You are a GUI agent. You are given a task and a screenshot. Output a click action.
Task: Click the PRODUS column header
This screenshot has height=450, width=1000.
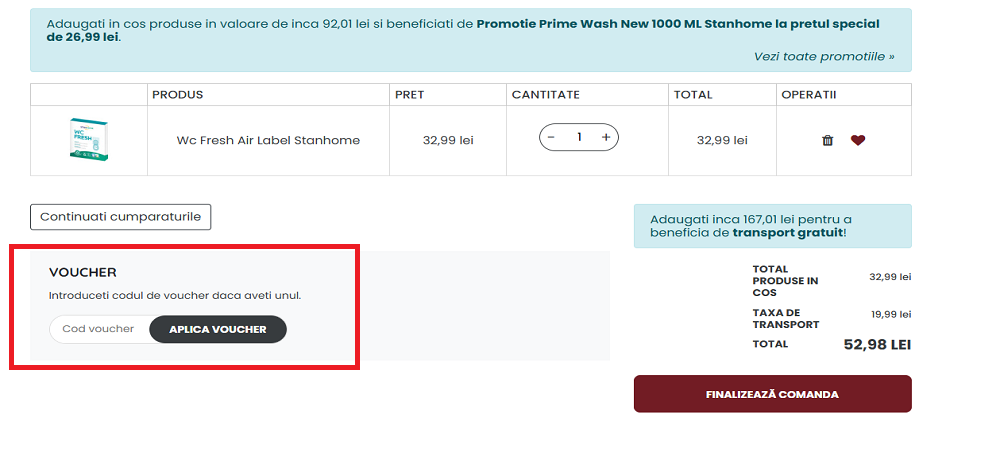pyautogui.click(x=177, y=95)
